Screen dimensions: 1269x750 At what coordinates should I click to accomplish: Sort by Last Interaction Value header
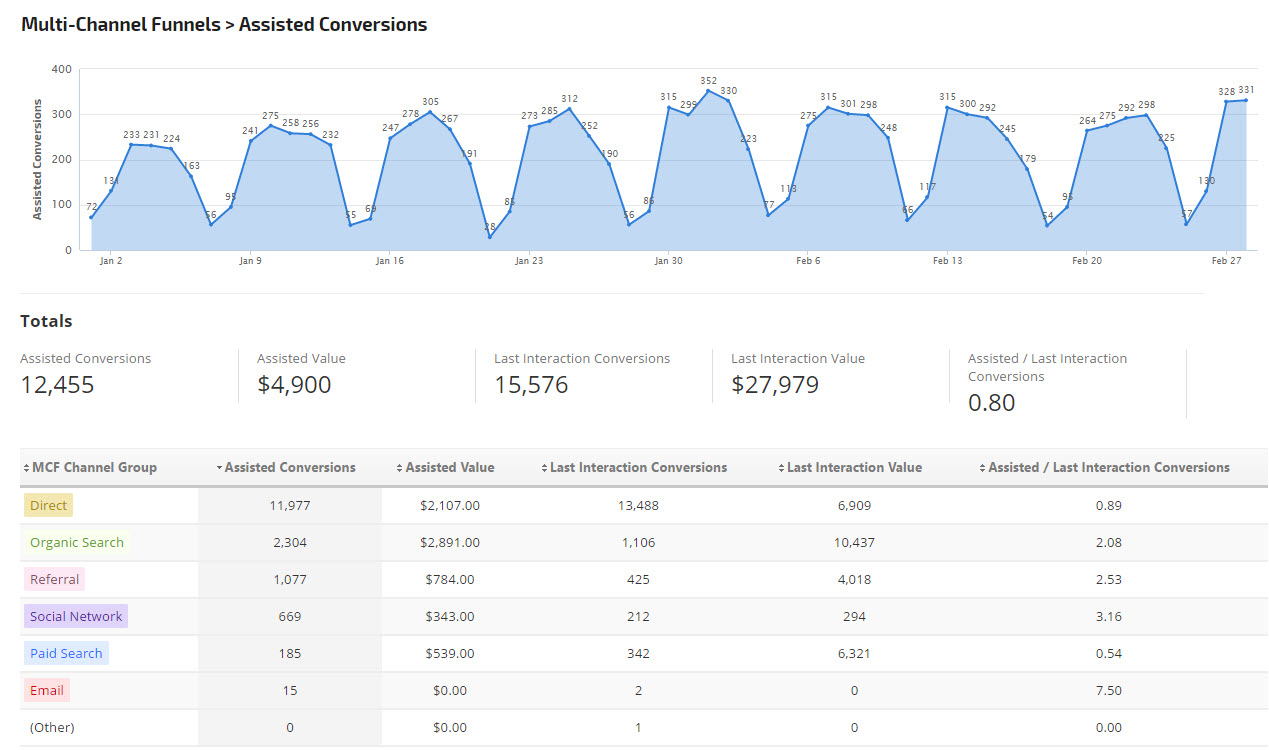coord(853,467)
